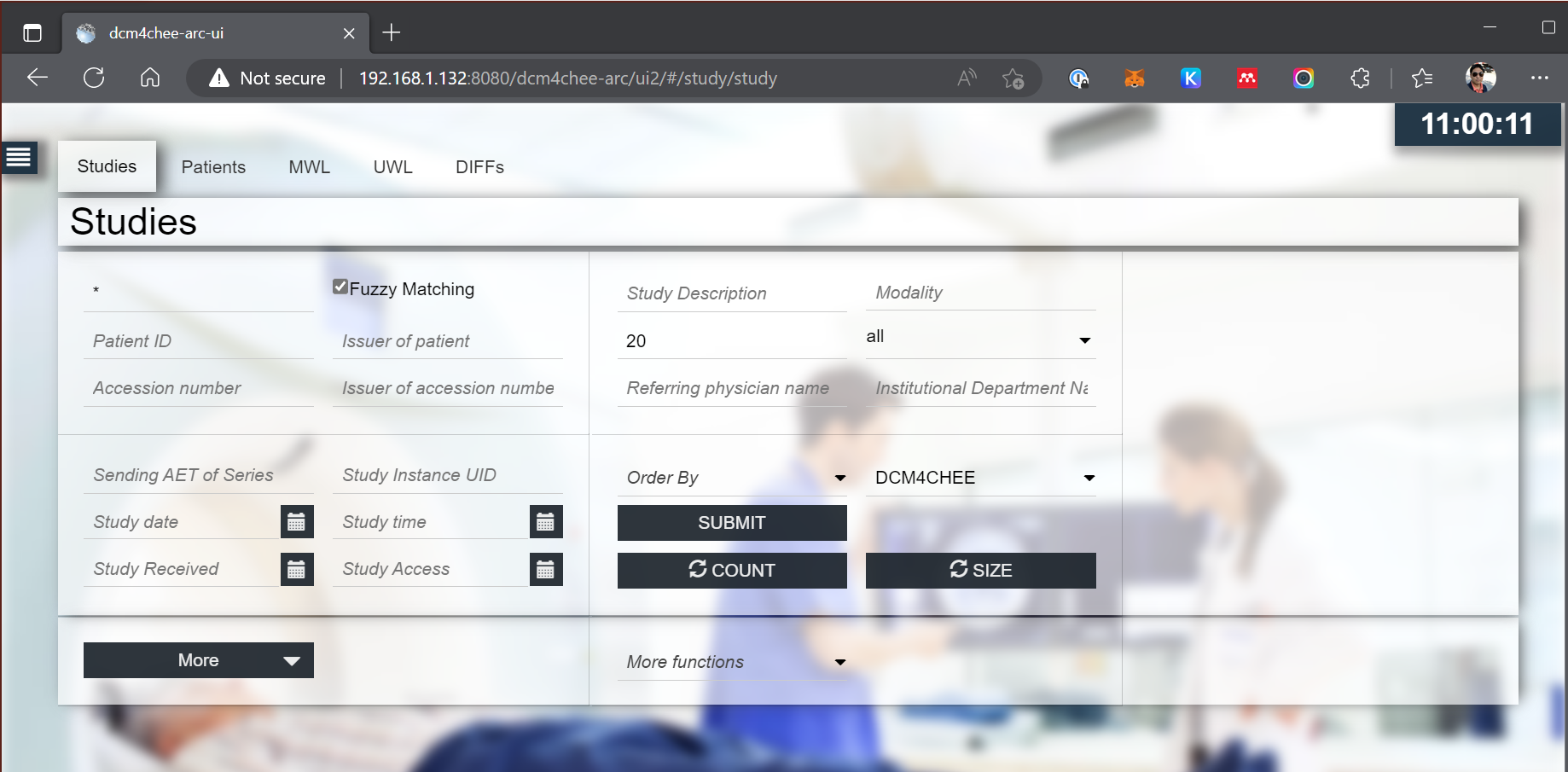Open the browser extensions puzzle icon
The width and height of the screenshot is (1568, 772).
click(1360, 78)
